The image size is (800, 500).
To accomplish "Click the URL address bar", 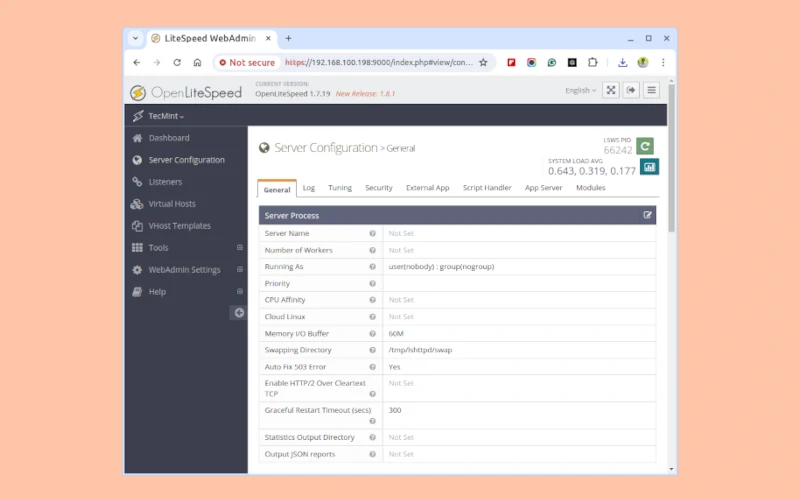I will pos(379,62).
